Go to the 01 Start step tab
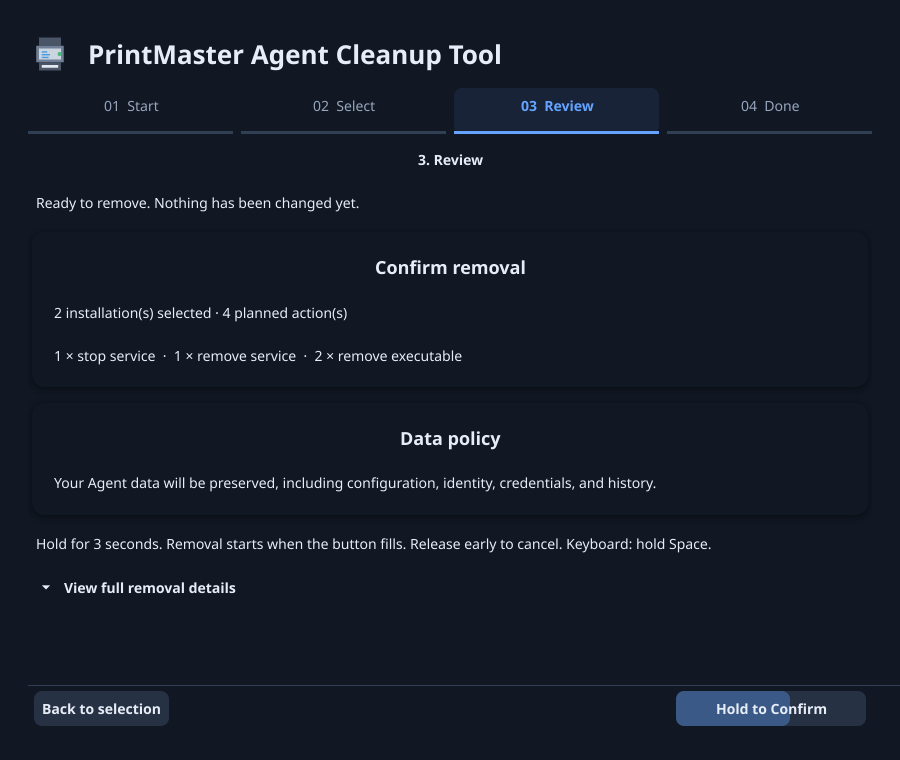The image size is (900, 760). point(131,110)
